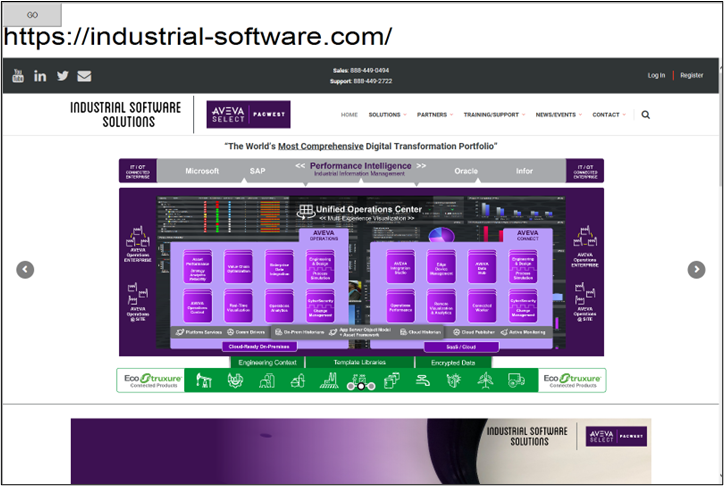Select the Oracle tab in gray bar
The height and width of the screenshot is (486, 724).
(466, 171)
